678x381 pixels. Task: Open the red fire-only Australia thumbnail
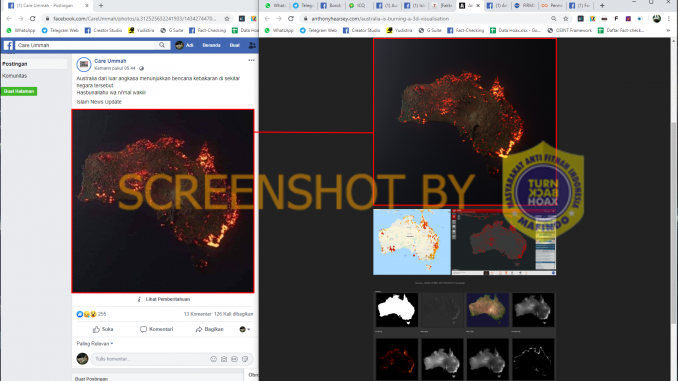pos(397,359)
